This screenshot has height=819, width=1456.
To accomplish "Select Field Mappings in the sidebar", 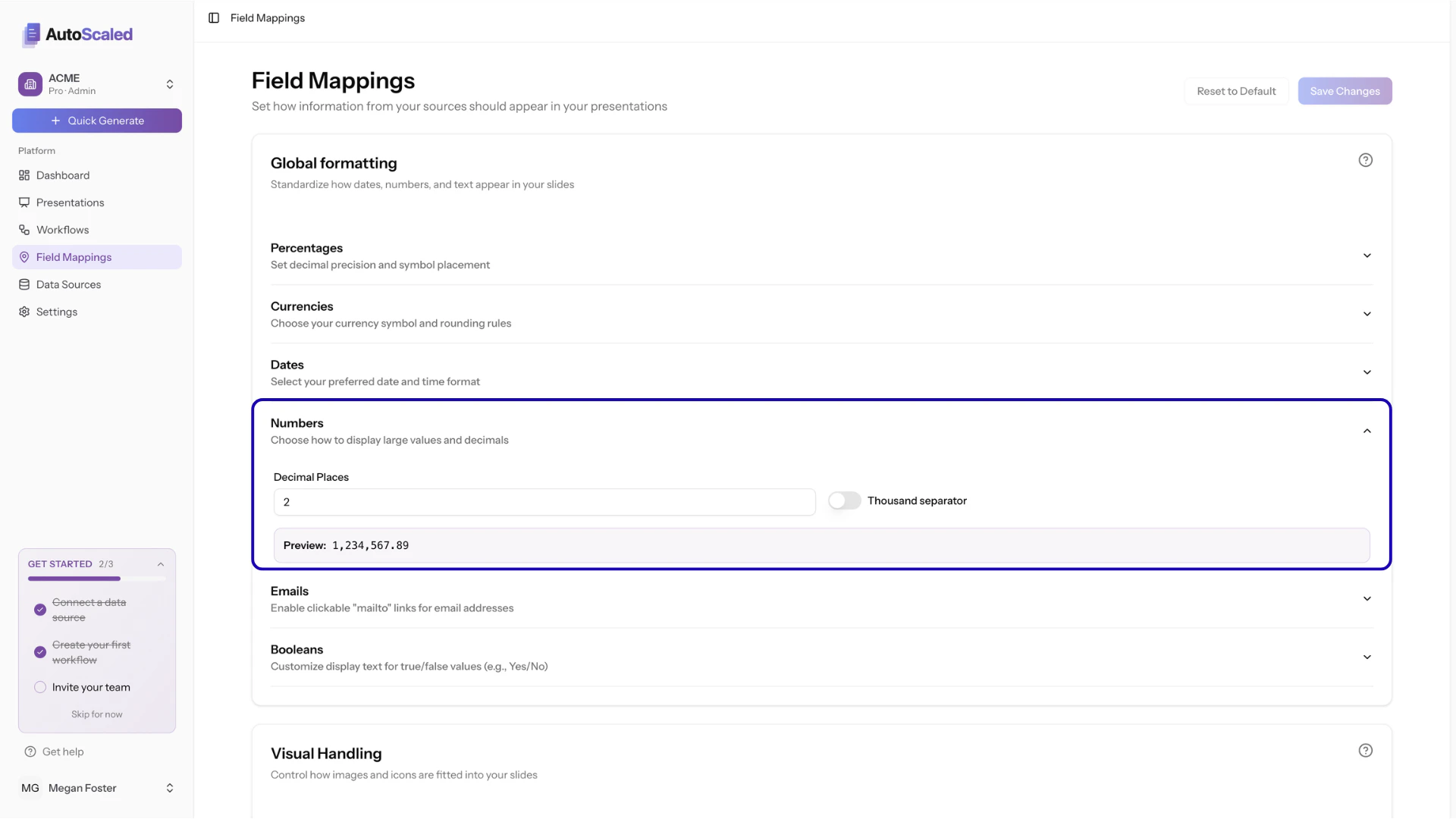I will tap(74, 257).
